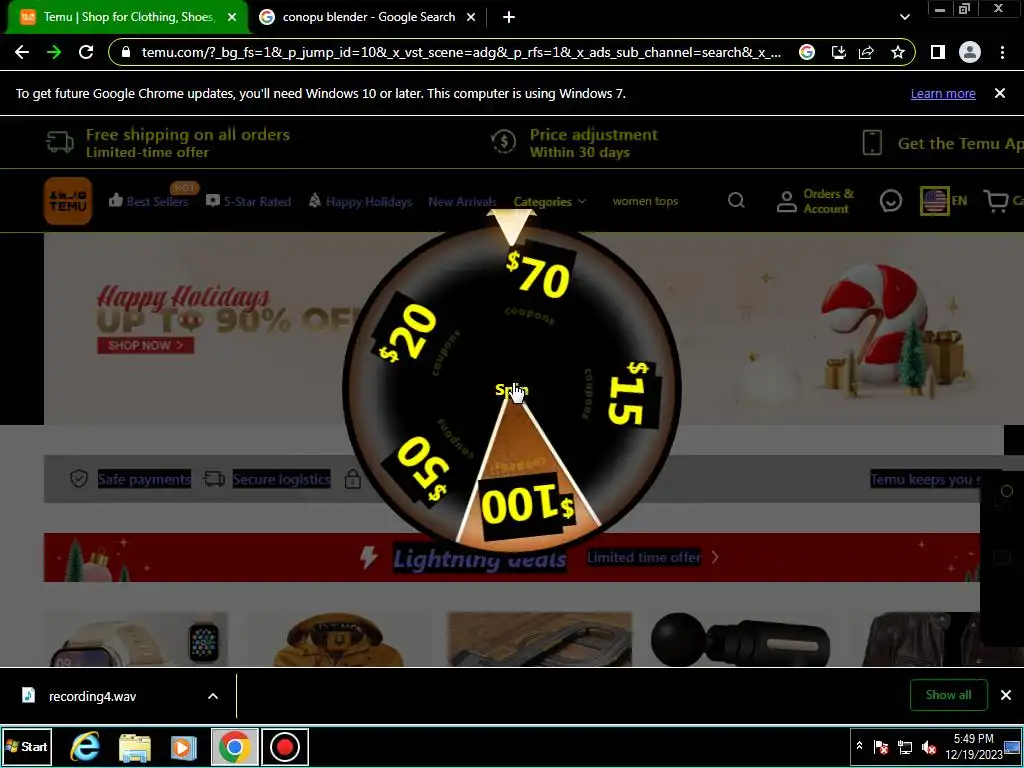Click the Spin button on the coupon wheel
Viewport: 1024px width, 768px height.
[511, 391]
